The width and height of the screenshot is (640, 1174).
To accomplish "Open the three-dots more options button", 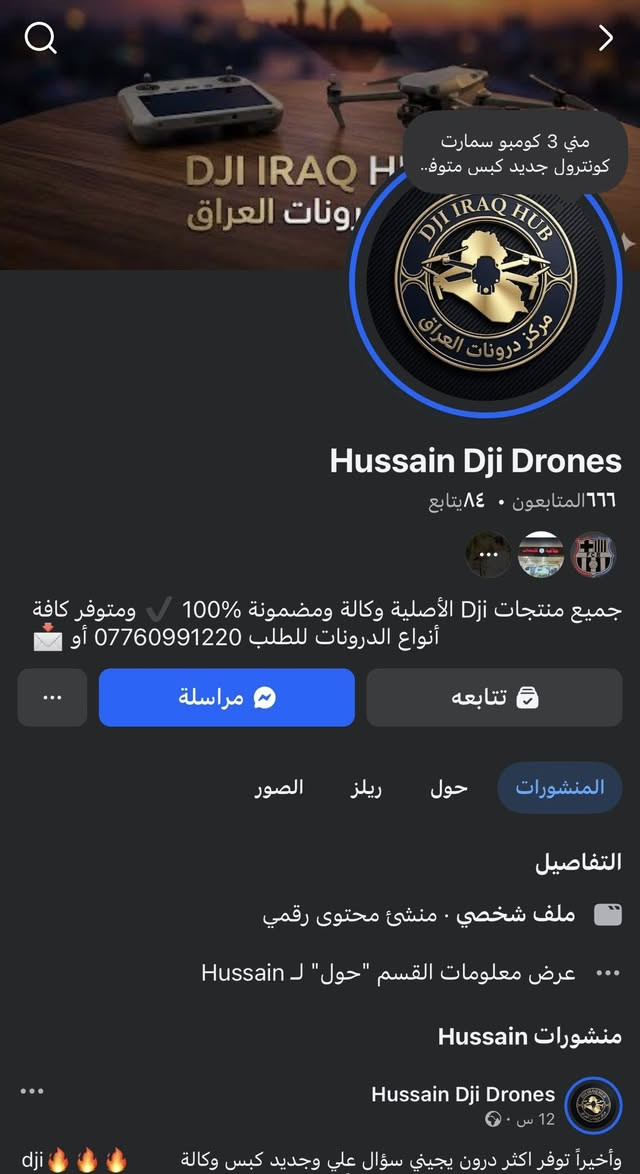I will click(52, 698).
